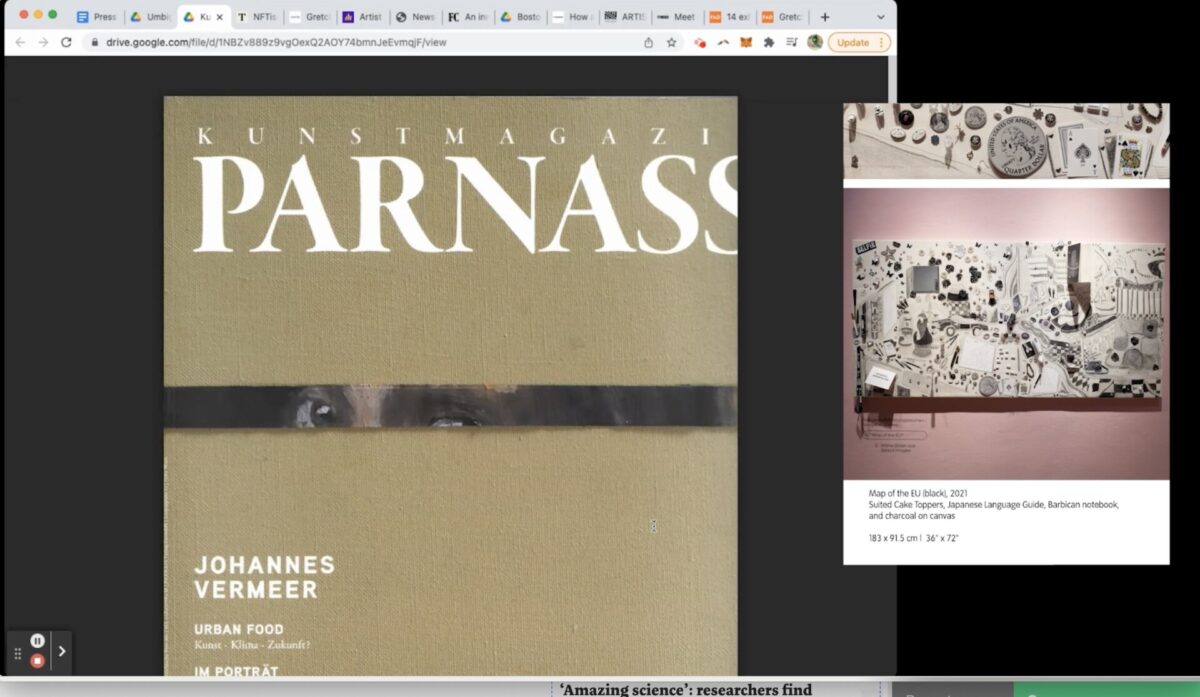1200x697 pixels.
Task: Close the active Ku tab
Action: [x=222, y=17]
